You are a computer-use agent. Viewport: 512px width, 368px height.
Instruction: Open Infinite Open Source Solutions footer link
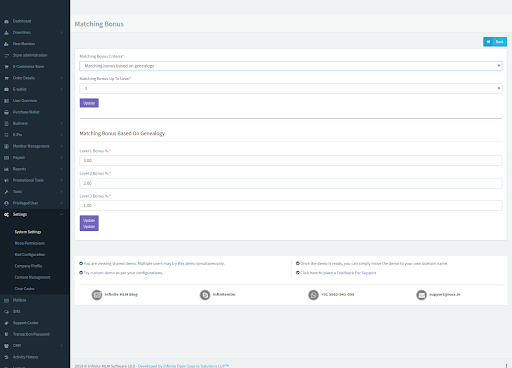[x=183, y=366]
